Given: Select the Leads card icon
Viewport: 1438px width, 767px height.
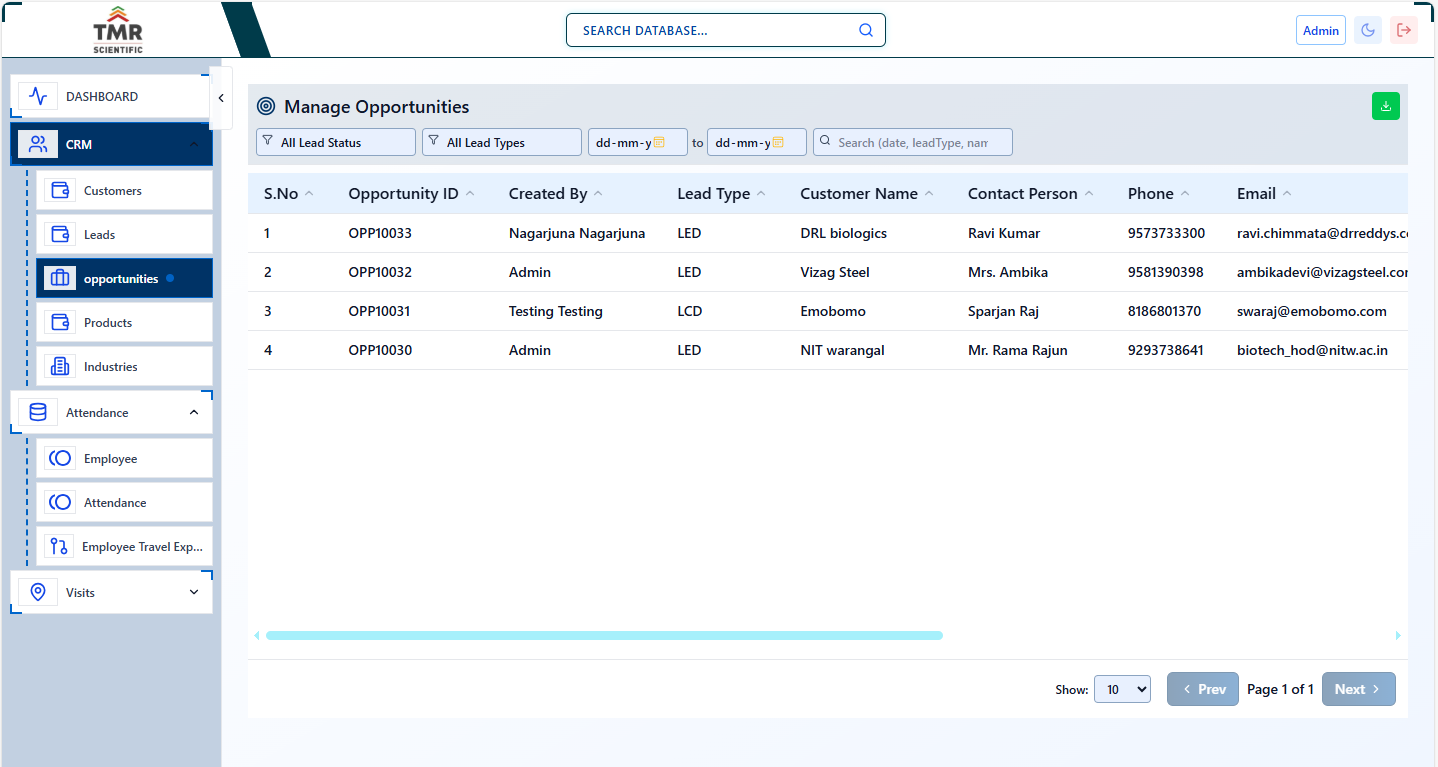Looking at the screenshot, I should click(x=59, y=233).
